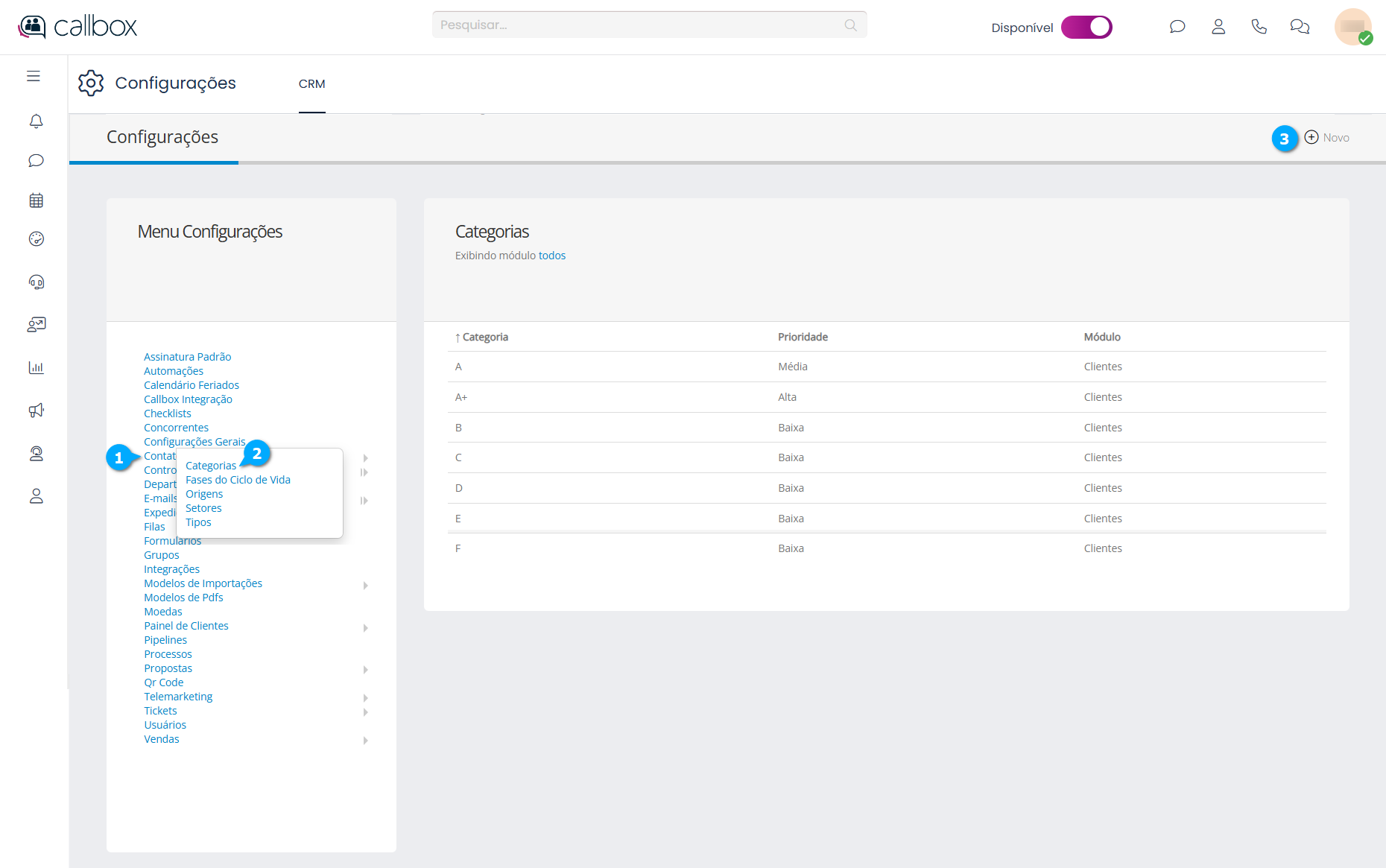Click the phone icon in top bar
Image resolution: width=1386 pixels, height=868 pixels.
click(1259, 27)
